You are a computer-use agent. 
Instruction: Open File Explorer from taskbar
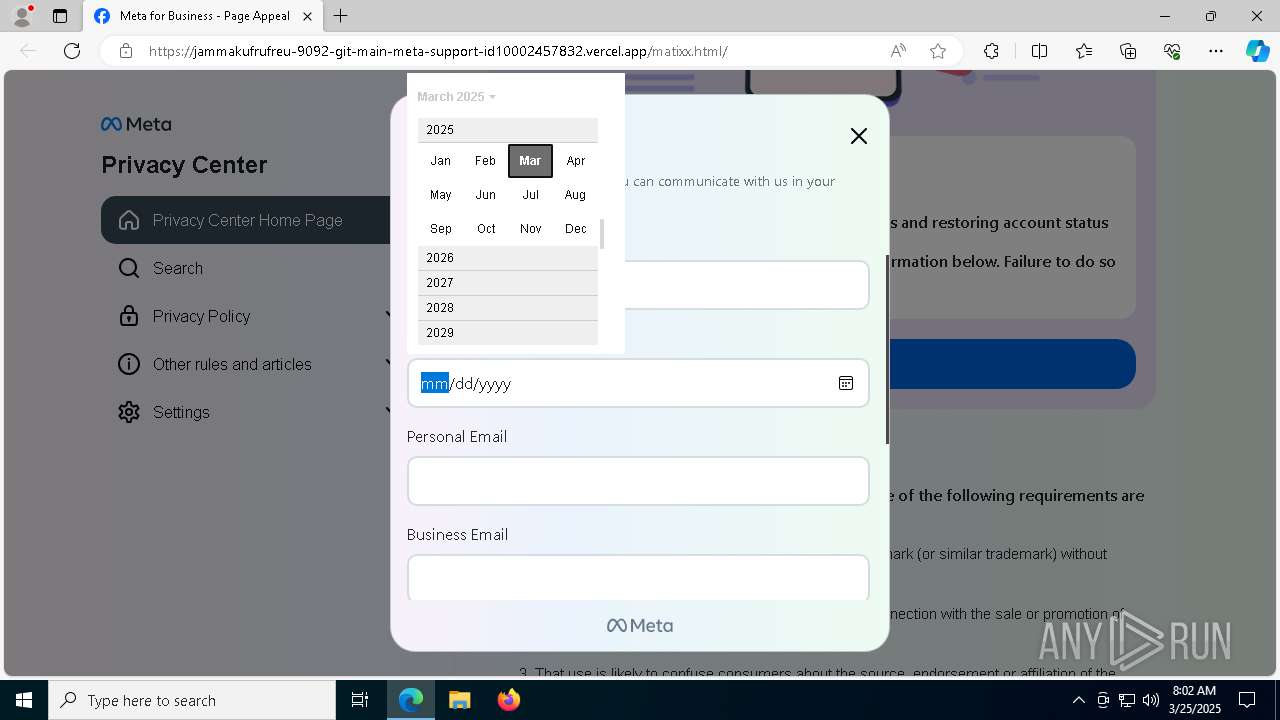click(x=460, y=700)
